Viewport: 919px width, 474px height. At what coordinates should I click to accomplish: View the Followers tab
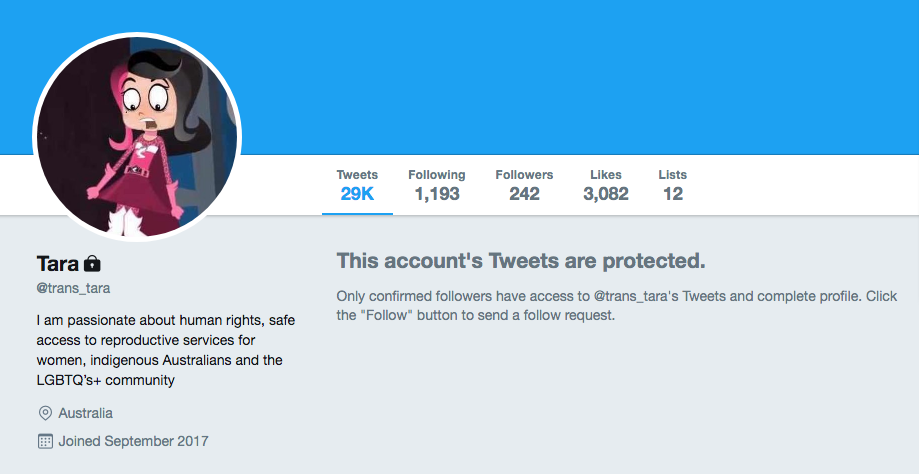pos(524,185)
